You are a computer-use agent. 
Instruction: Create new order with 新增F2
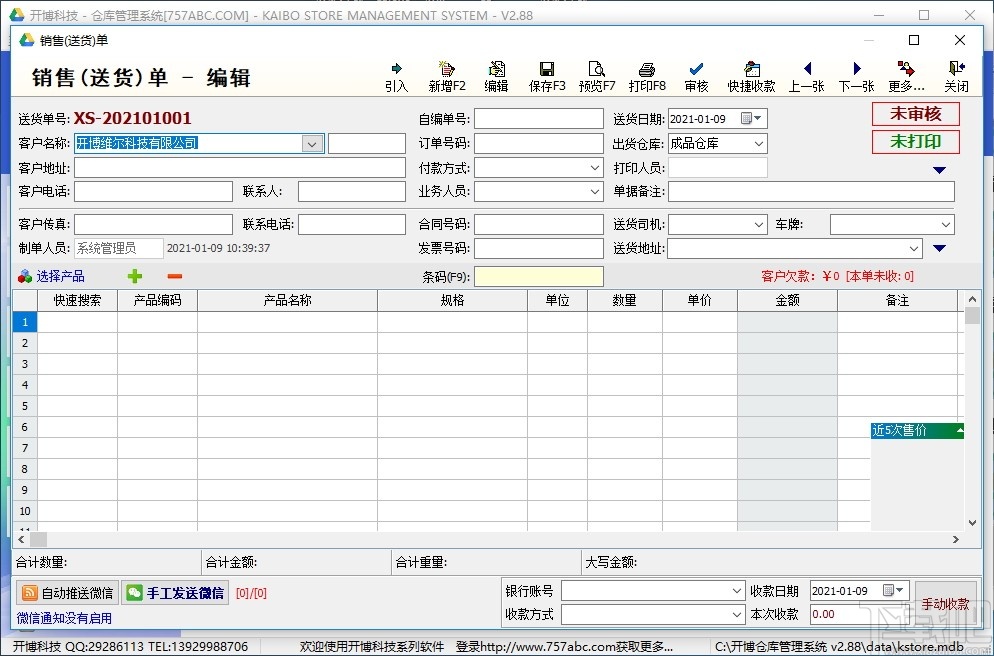tap(447, 77)
